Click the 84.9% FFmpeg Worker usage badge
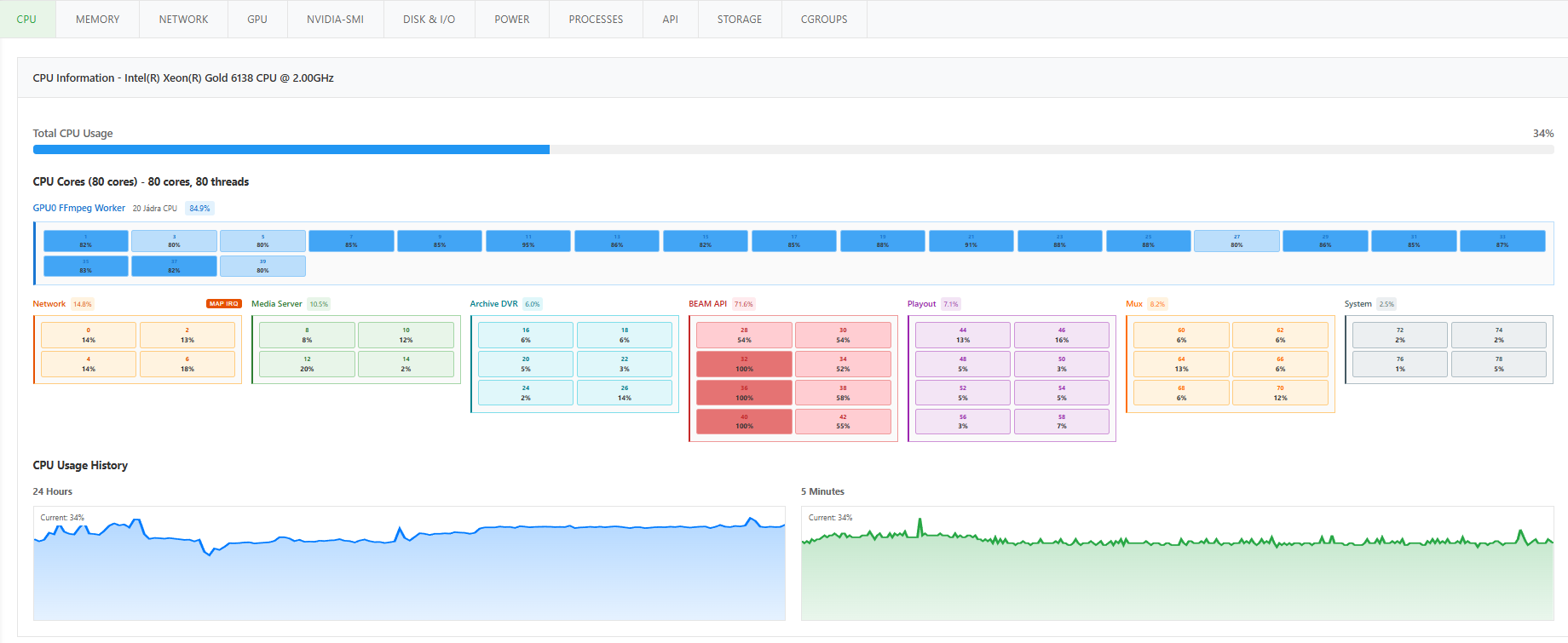 tap(199, 208)
